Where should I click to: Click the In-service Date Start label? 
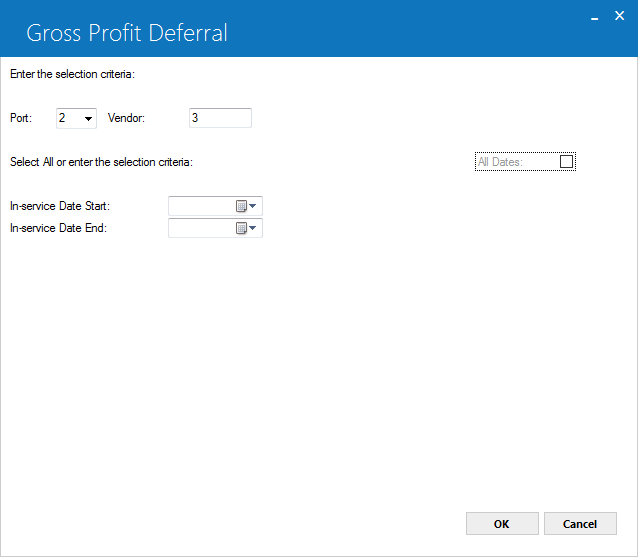click(60, 206)
